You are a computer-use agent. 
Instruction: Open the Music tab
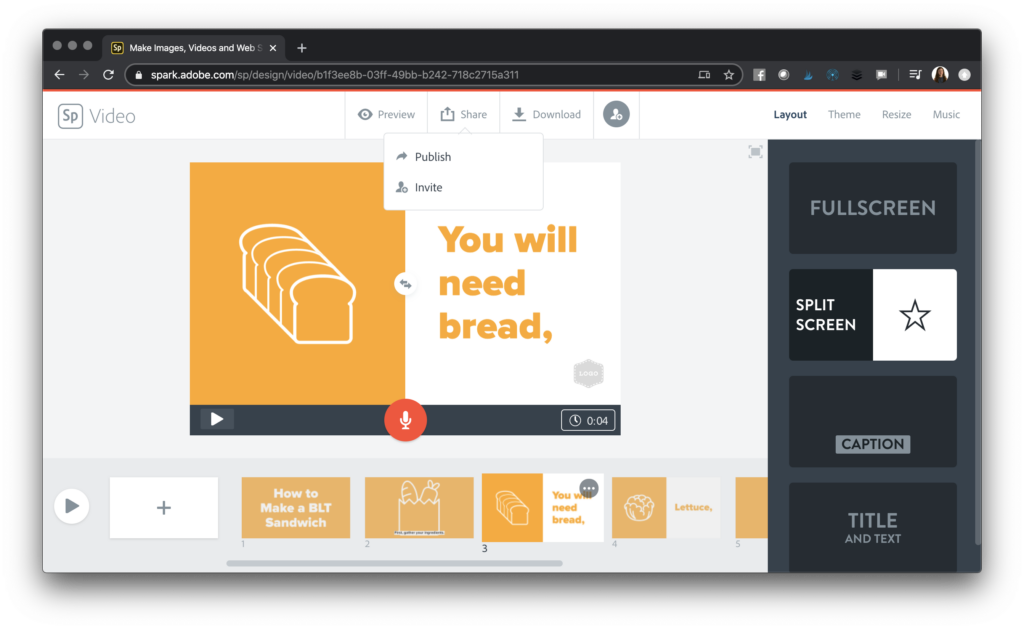click(x=946, y=114)
